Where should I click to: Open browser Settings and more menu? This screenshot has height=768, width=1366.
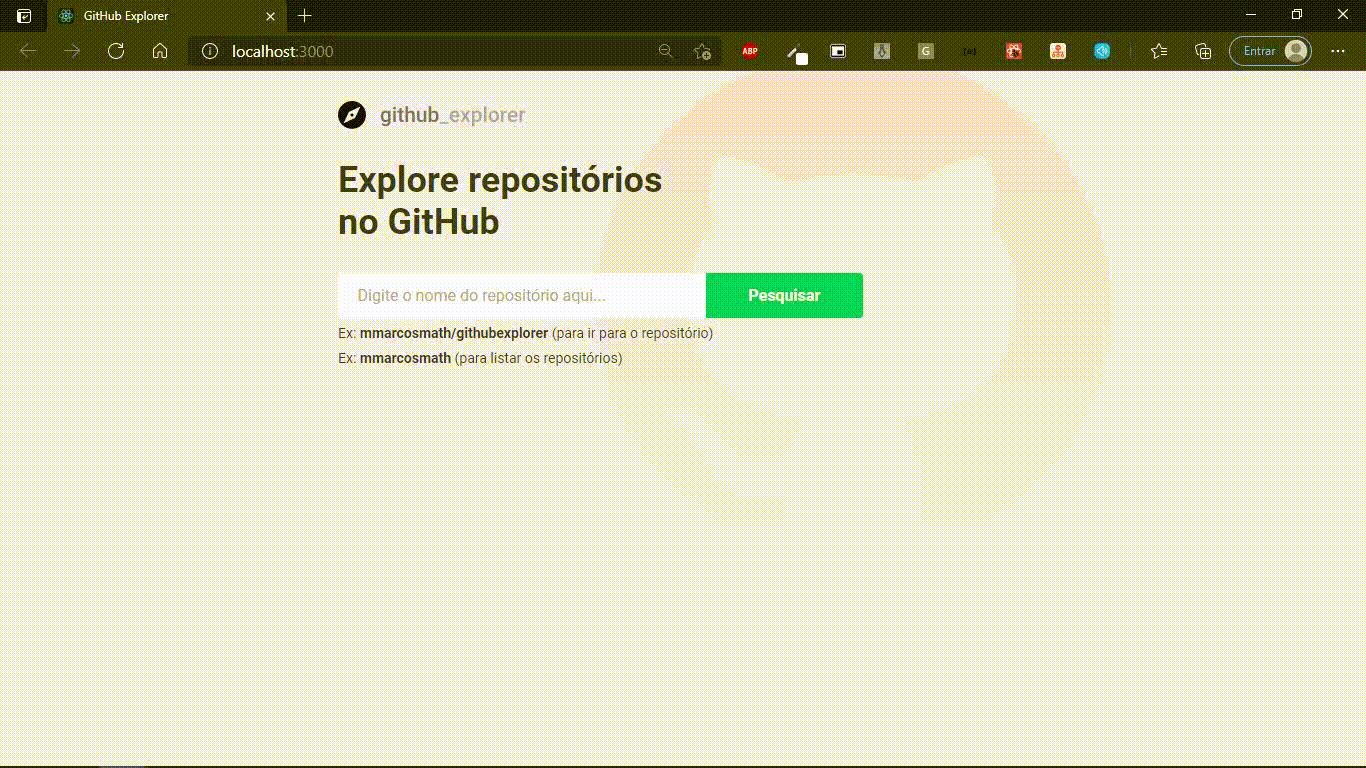[x=1338, y=51]
